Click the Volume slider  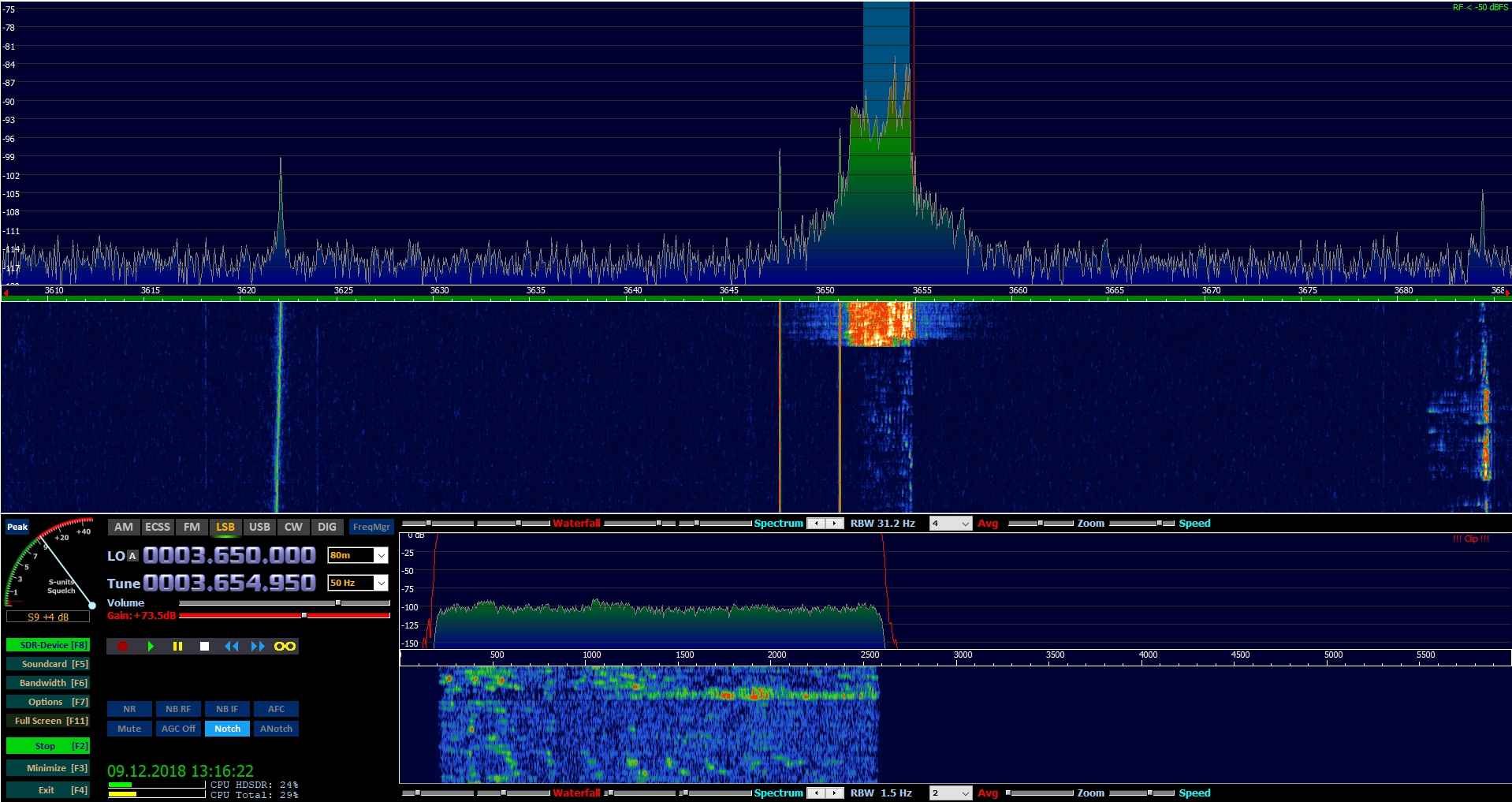click(284, 602)
